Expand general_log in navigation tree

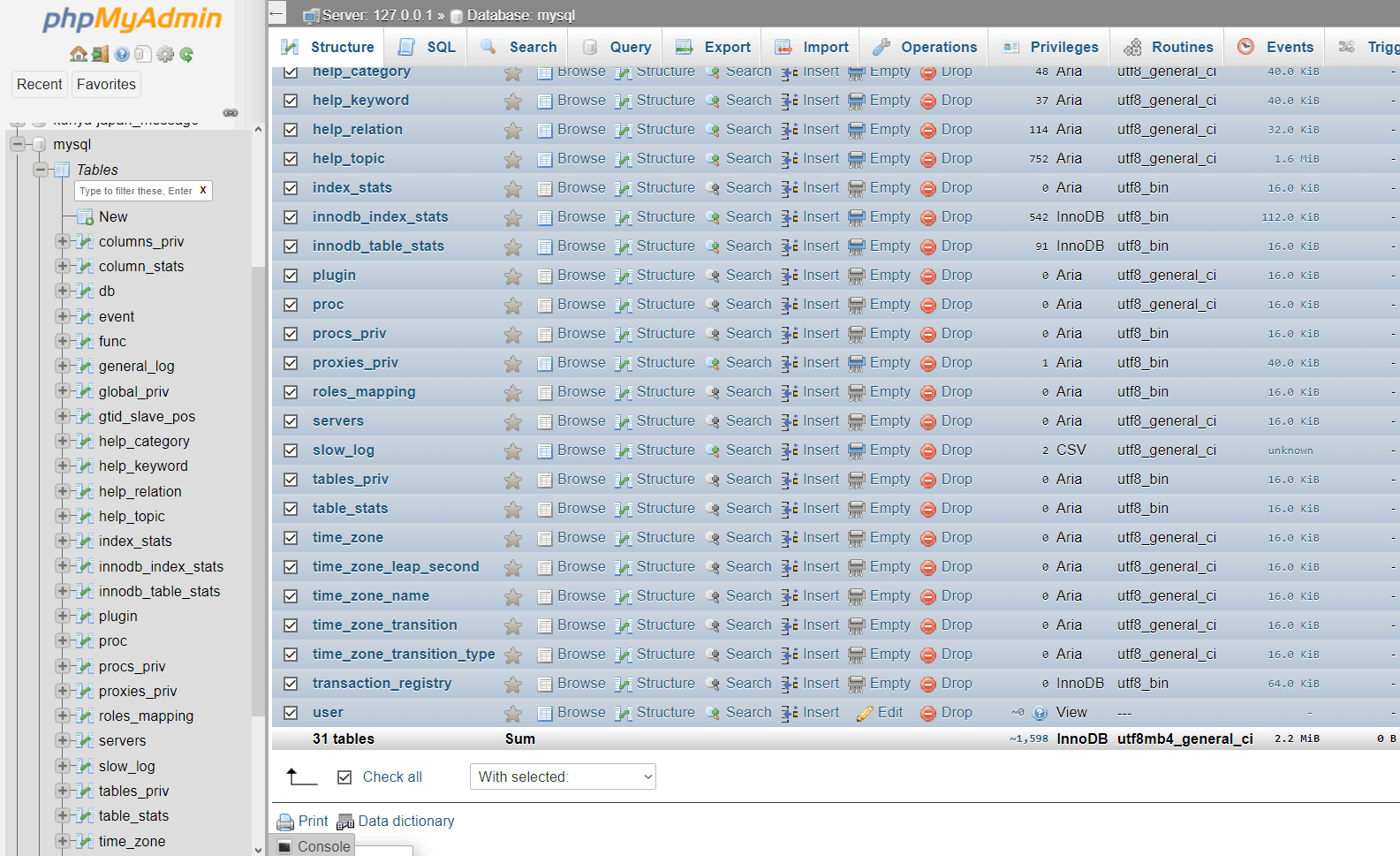tap(63, 366)
